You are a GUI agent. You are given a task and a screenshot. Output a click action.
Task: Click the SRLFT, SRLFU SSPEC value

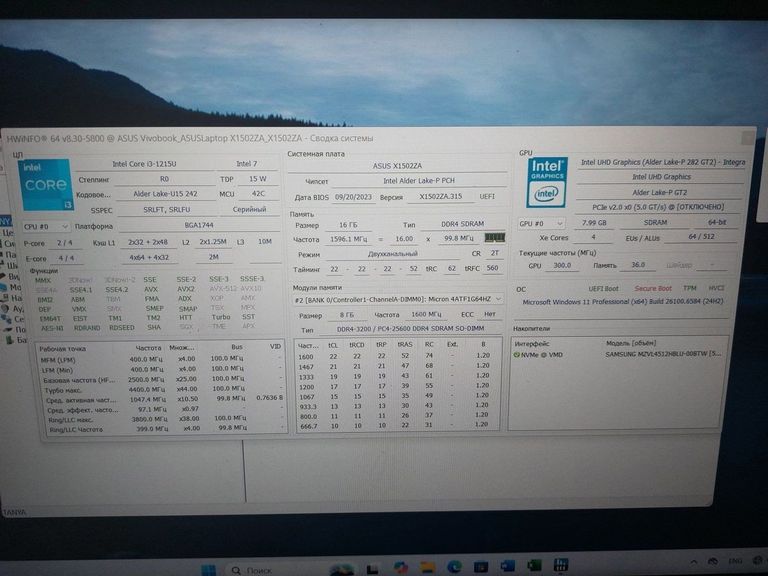[167, 210]
